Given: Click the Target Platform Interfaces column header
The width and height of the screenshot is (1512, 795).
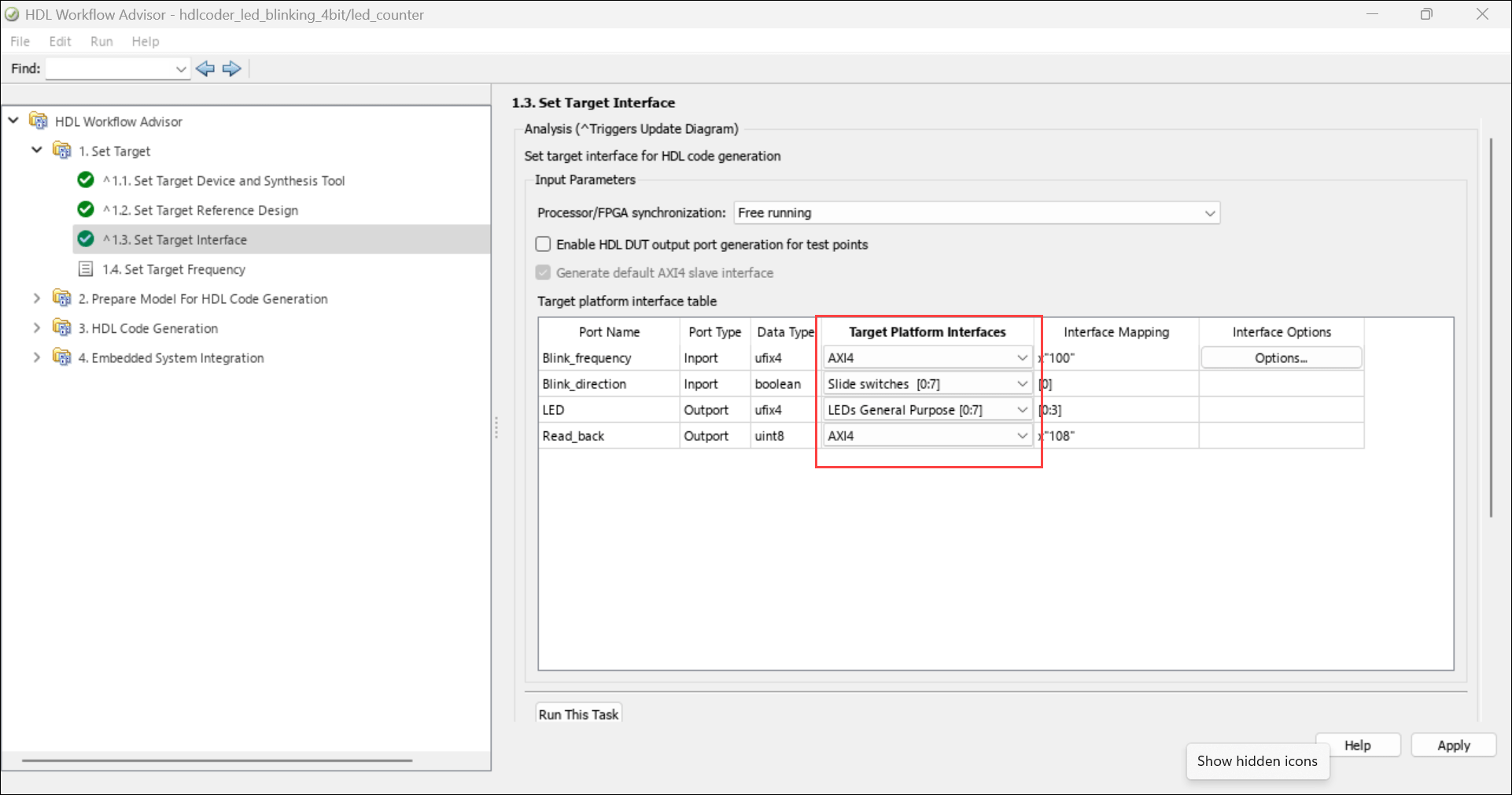Looking at the screenshot, I should click(x=927, y=331).
